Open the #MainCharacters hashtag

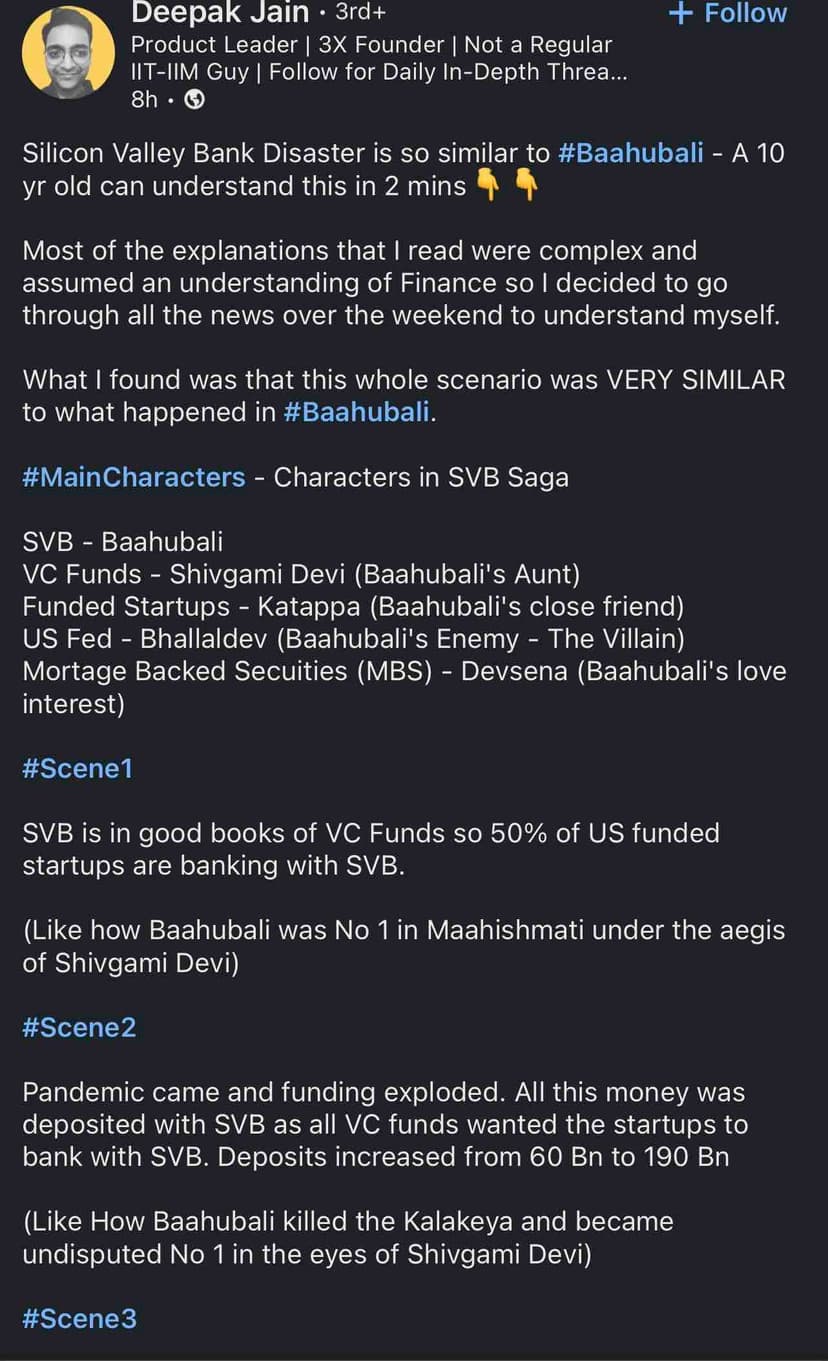pyautogui.click(x=133, y=477)
